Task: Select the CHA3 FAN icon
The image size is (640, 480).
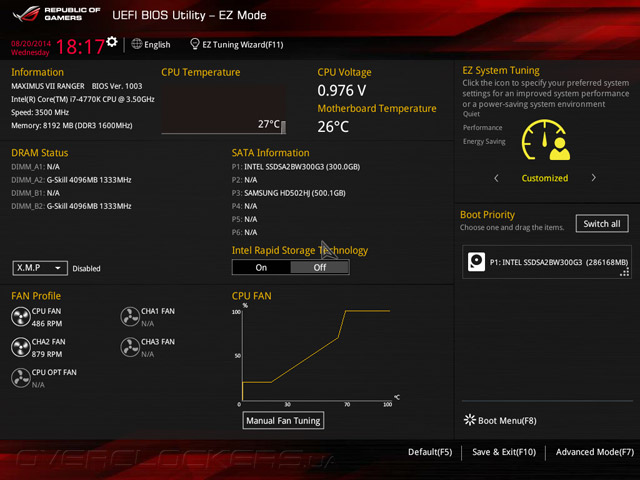Action: click(130, 347)
